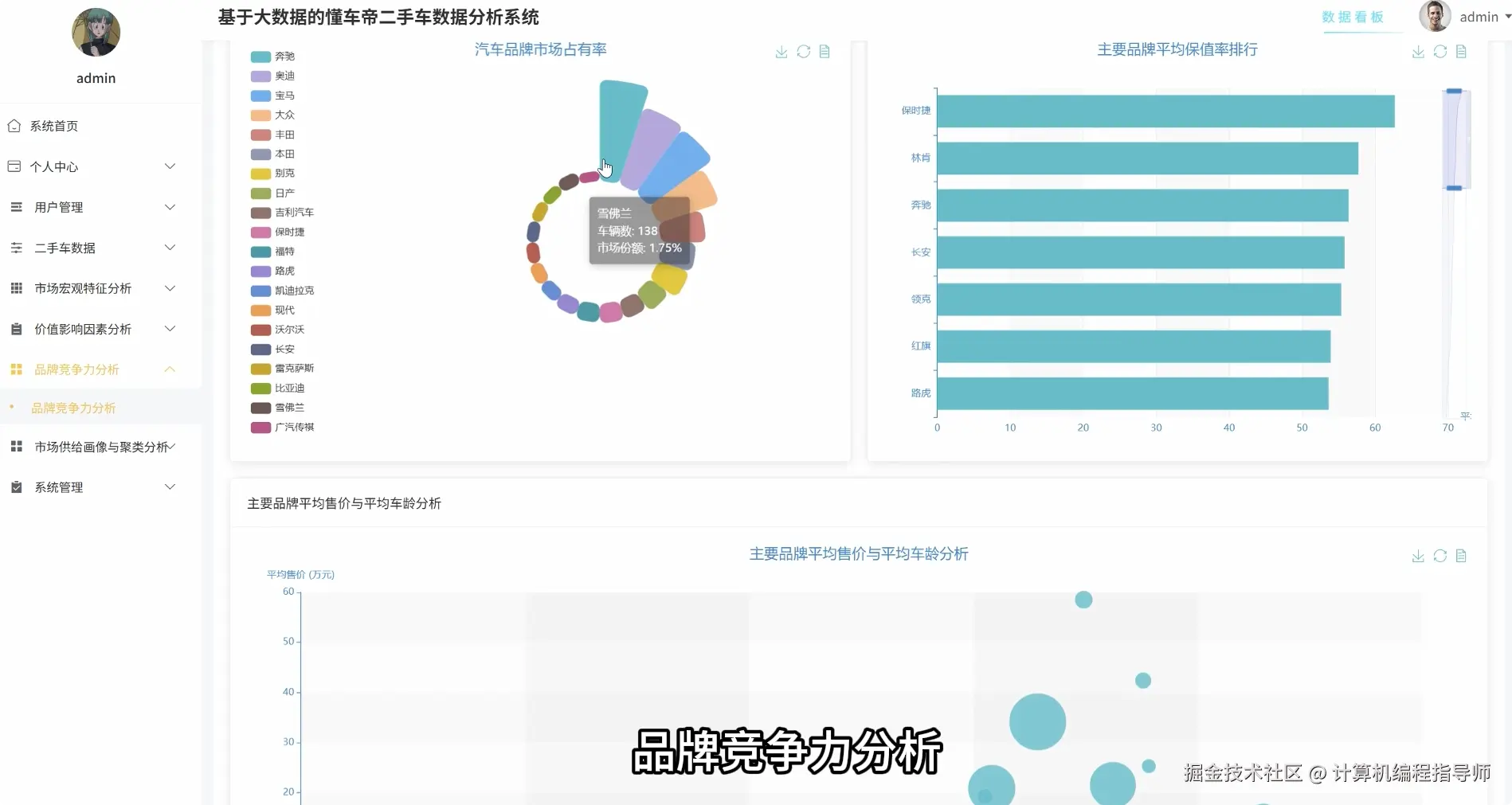Click the 价值影响因素分析 clipboard icon
Viewport: 1512px width, 805px height.
(16, 329)
